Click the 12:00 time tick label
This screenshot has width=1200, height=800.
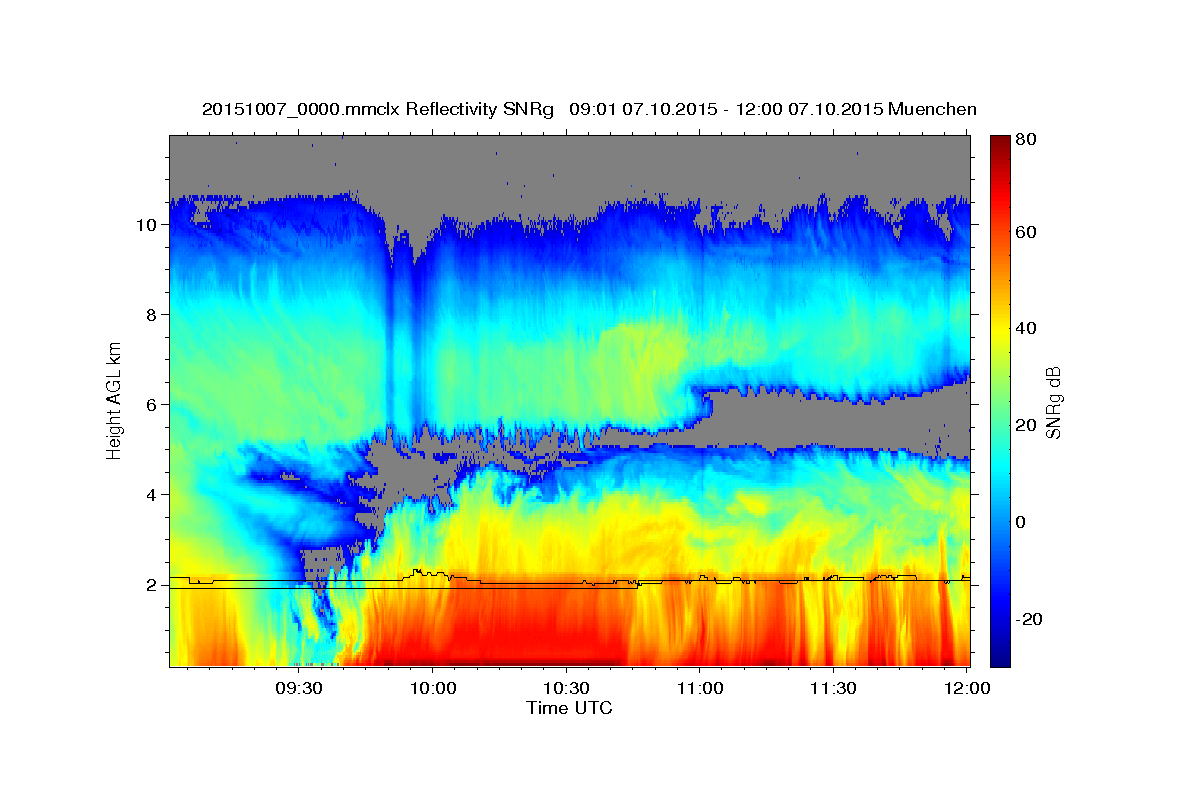tap(966, 688)
